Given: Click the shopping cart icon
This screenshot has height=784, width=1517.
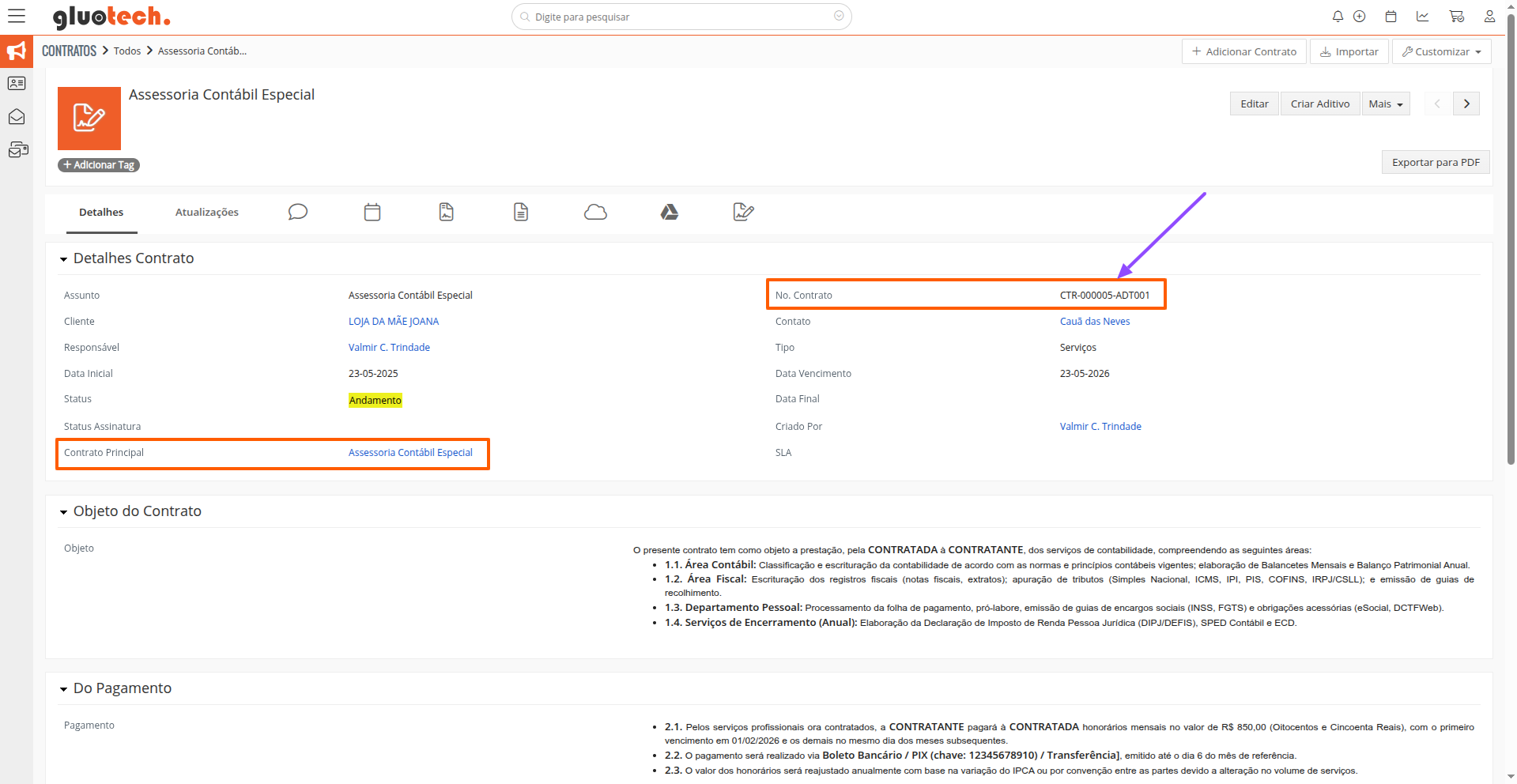Looking at the screenshot, I should [x=1456, y=17].
